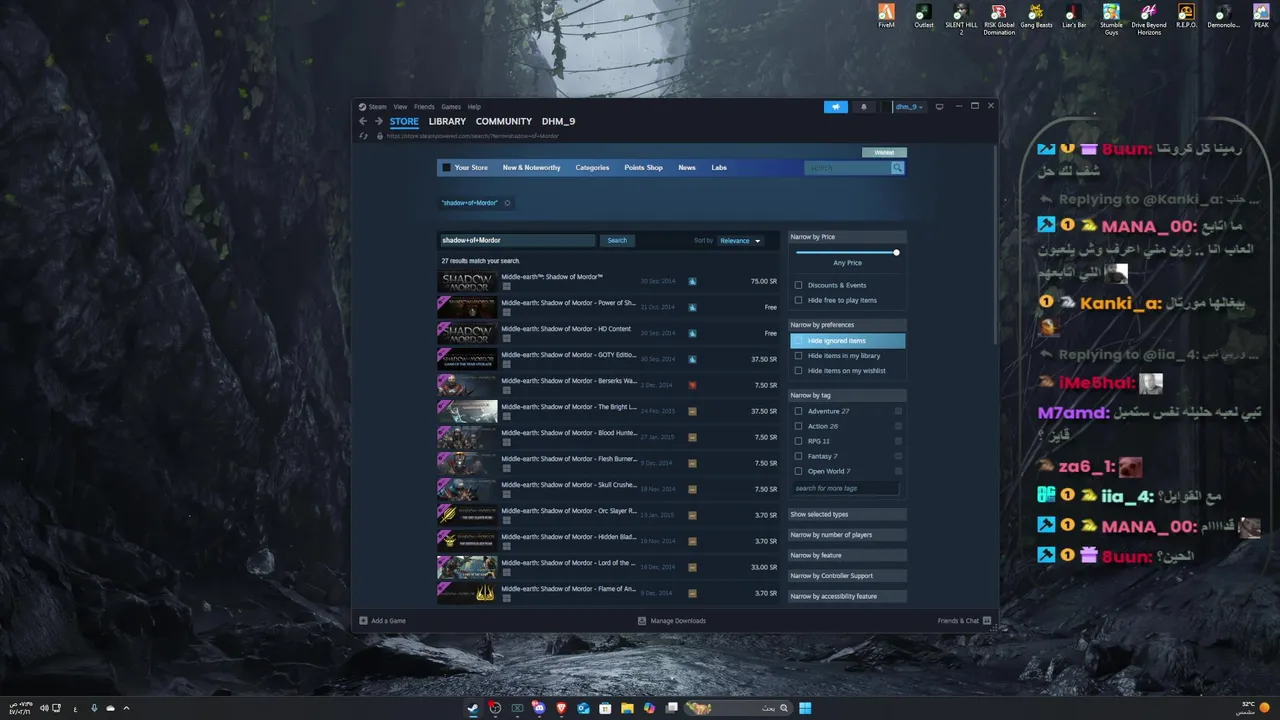Check the RPG tag filter
The width and height of the screenshot is (1280, 720).
pyautogui.click(x=798, y=441)
